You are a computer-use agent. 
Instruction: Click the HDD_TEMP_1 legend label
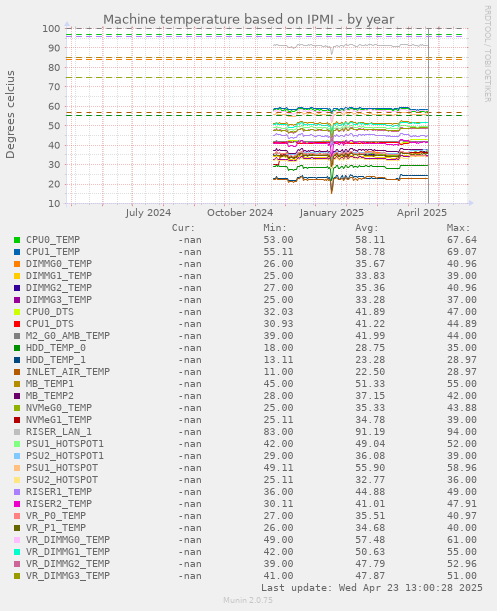coord(56,360)
